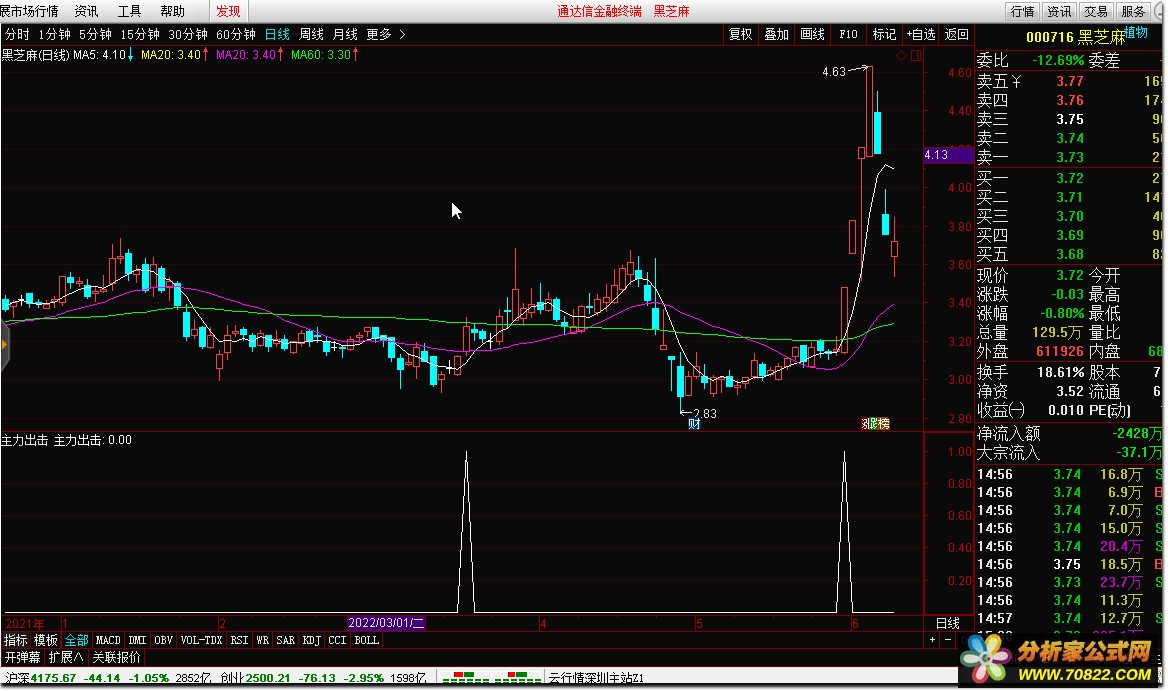Switch indicator to OBV
This screenshot has width=1168, height=691.
click(x=163, y=640)
